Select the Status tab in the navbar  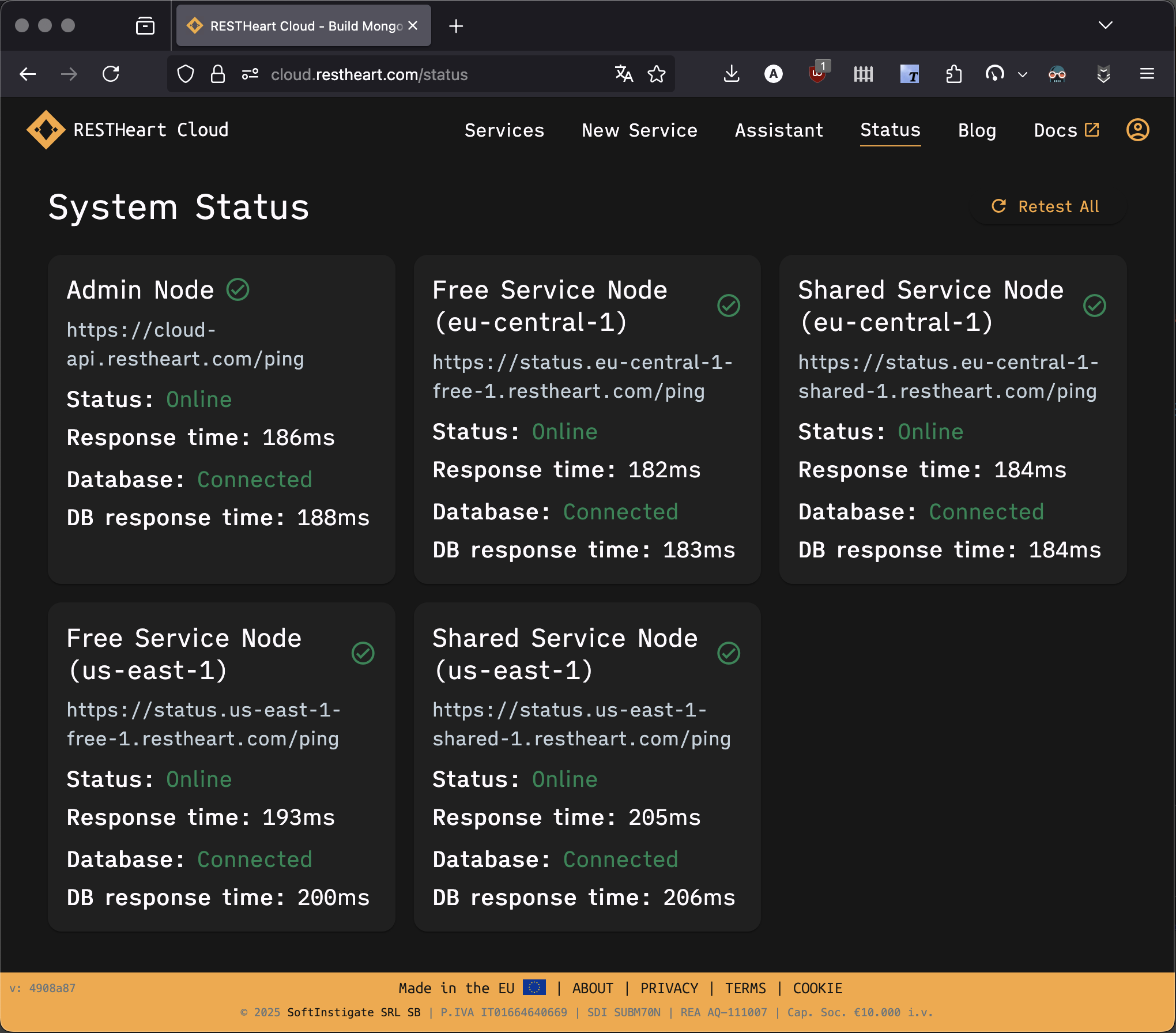click(x=889, y=130)
